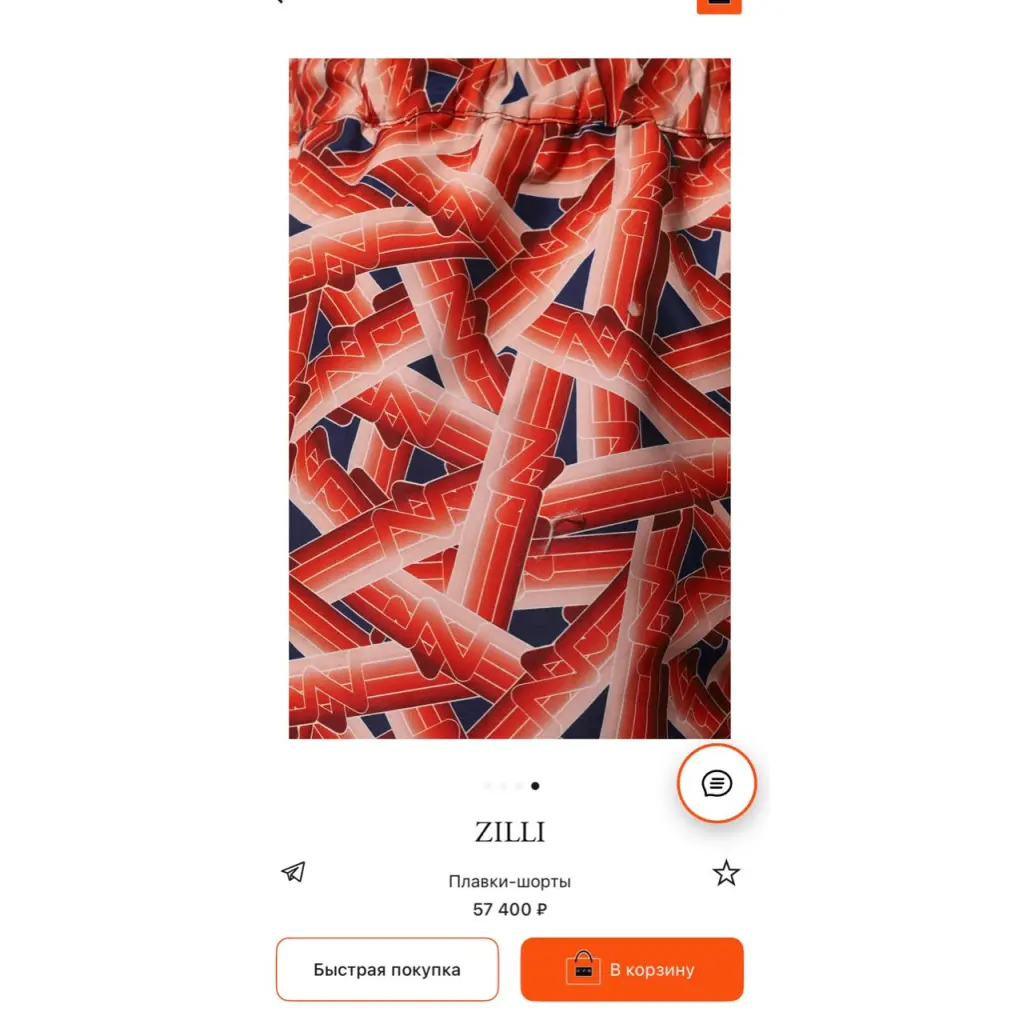Switch to the first gallery dot

click(x=487, y=786)
